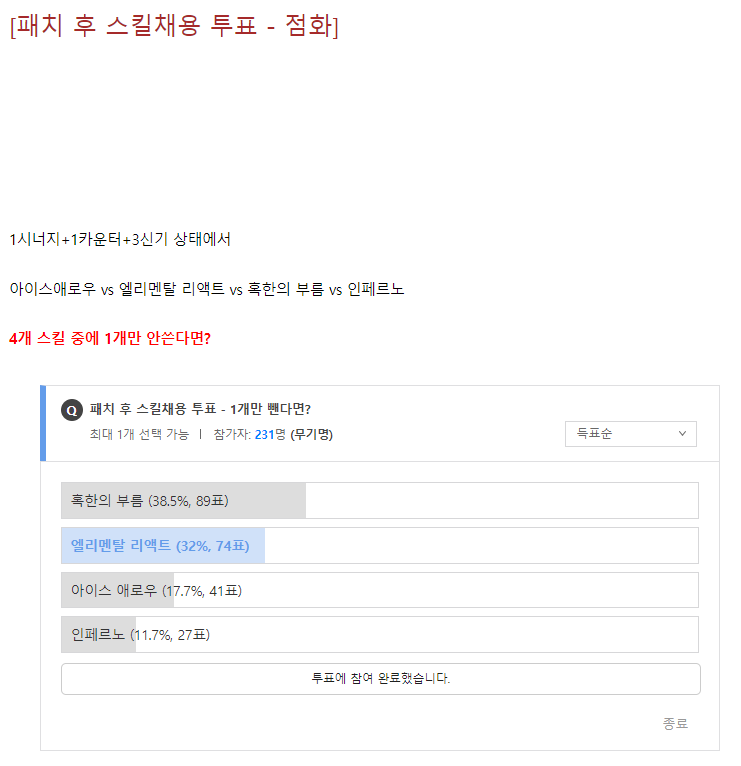
Task: Click the 231 participant count
Action: 264,434
